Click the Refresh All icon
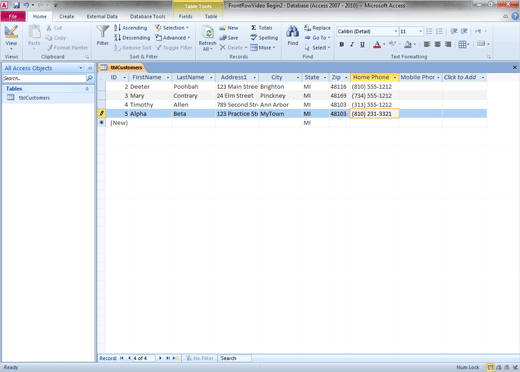This screenshot has width=520, height=372. 208,33
